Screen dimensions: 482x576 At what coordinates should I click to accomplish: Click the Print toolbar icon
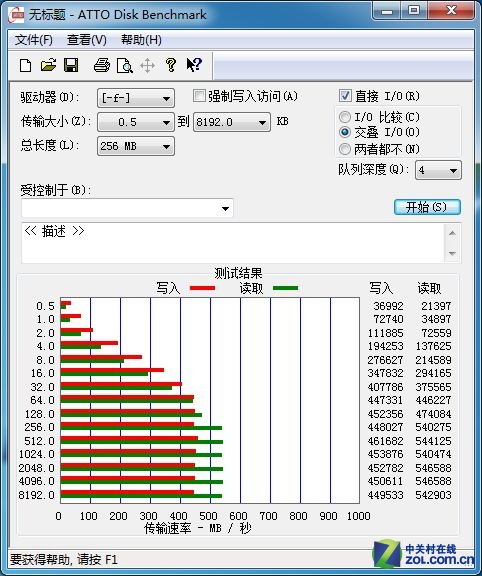click(102, 65)
